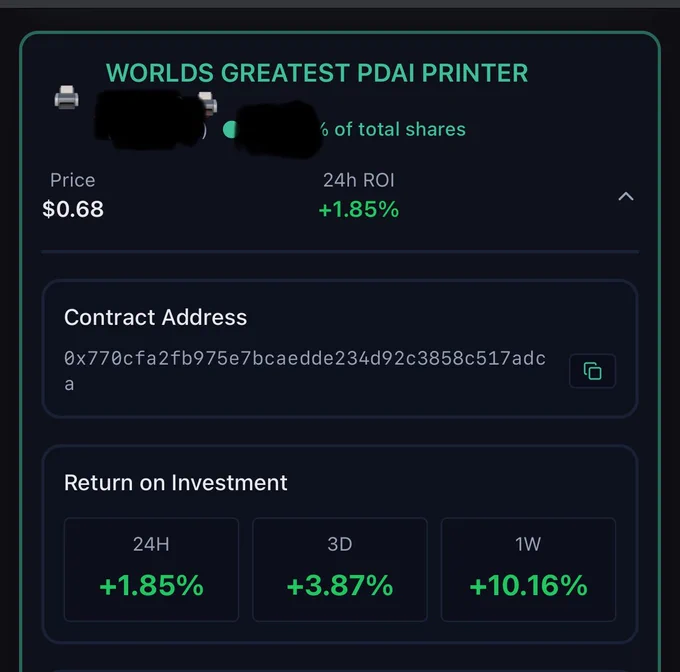Click the +1.85% value in 24H box
Viewport: 680px width, 672px height.
151,585
